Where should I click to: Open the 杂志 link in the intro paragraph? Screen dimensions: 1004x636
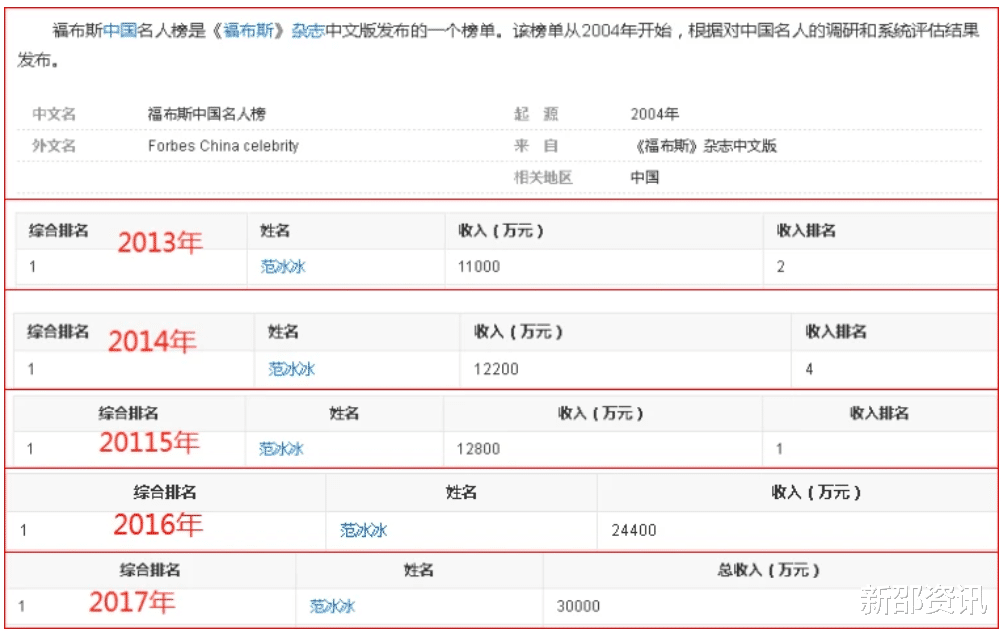[x=309, y=31]
